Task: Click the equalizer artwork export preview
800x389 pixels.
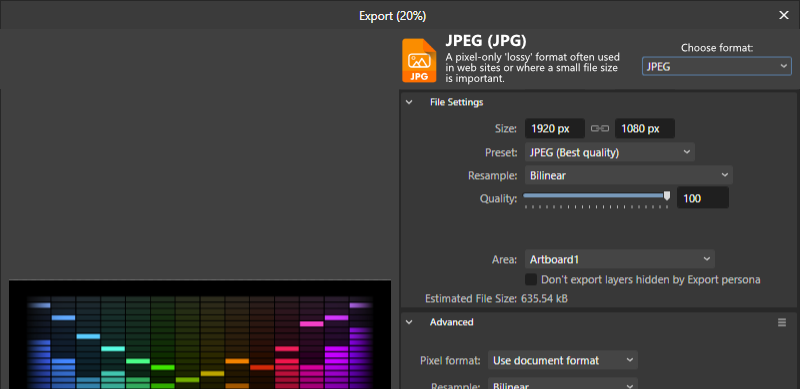Action: click(x=200, y=334)
